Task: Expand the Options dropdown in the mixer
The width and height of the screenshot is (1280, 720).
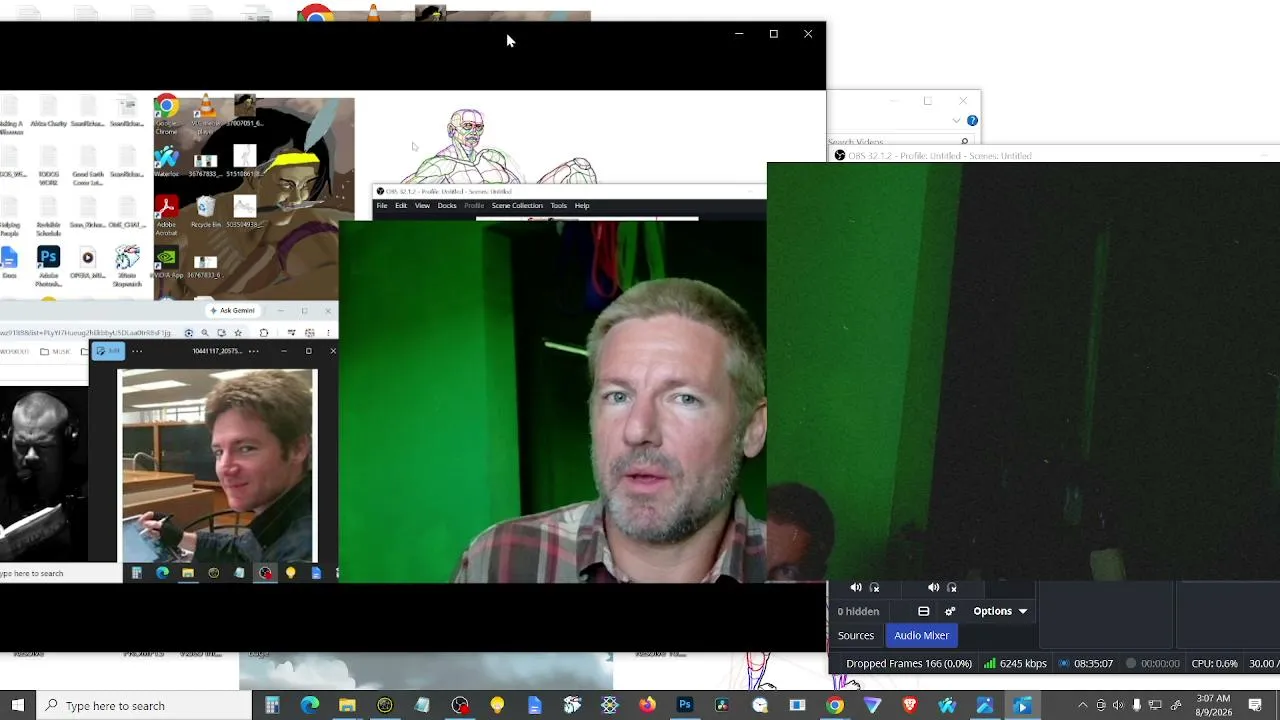Action: pyautogui.click(x=1000, y=611)
